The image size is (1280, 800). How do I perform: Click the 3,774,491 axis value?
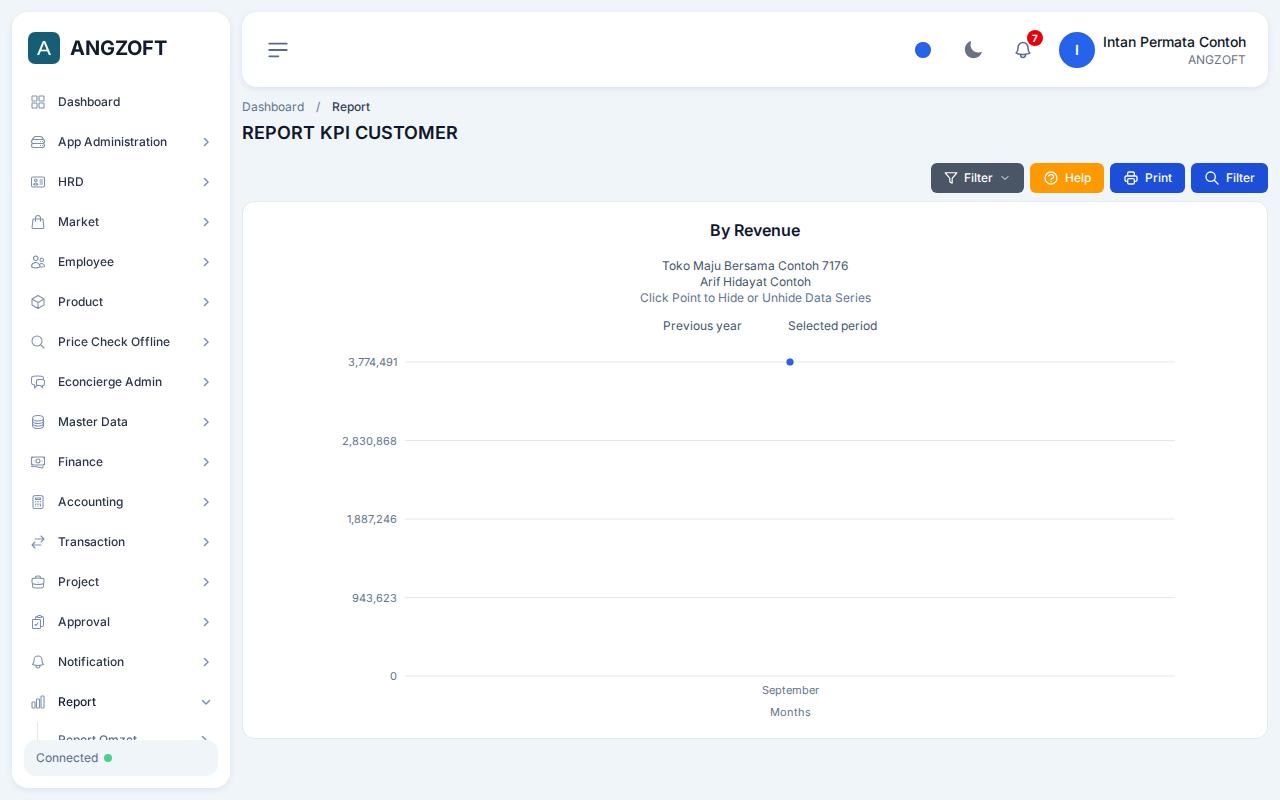point(373,362)
